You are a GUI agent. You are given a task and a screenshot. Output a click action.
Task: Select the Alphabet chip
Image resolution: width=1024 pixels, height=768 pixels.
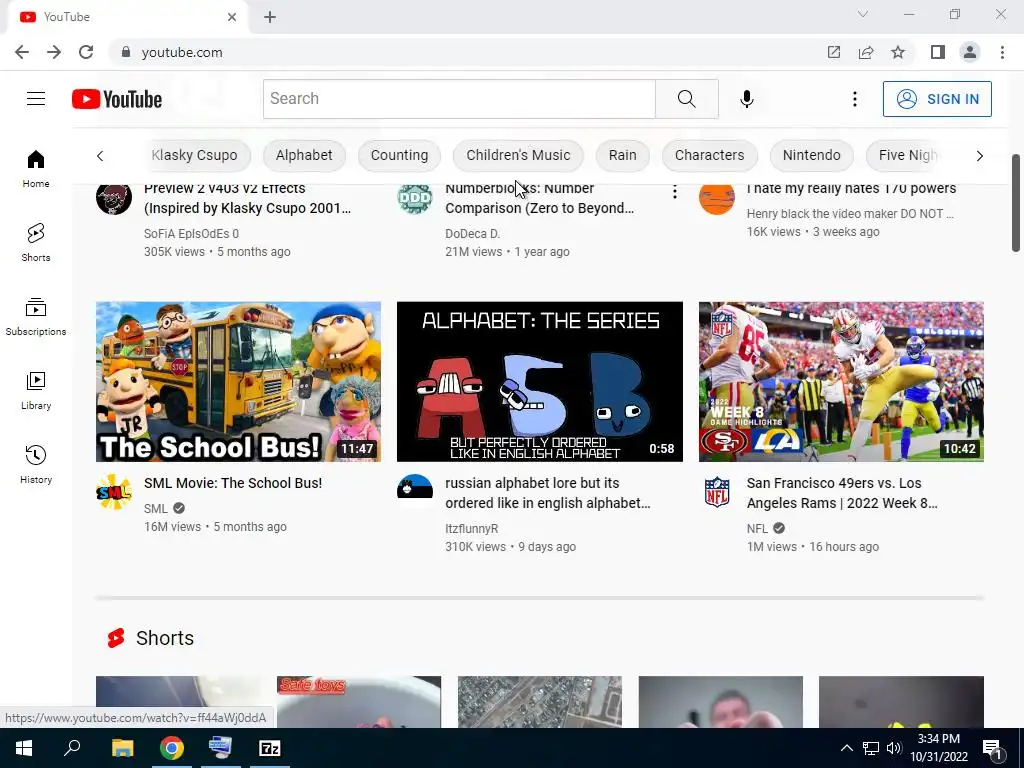point(304,155)
